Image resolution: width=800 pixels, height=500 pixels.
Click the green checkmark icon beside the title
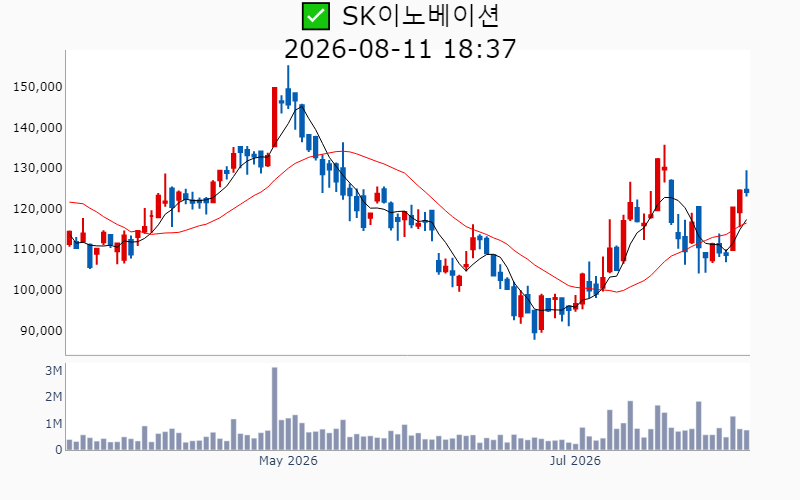tap(316, 16)
